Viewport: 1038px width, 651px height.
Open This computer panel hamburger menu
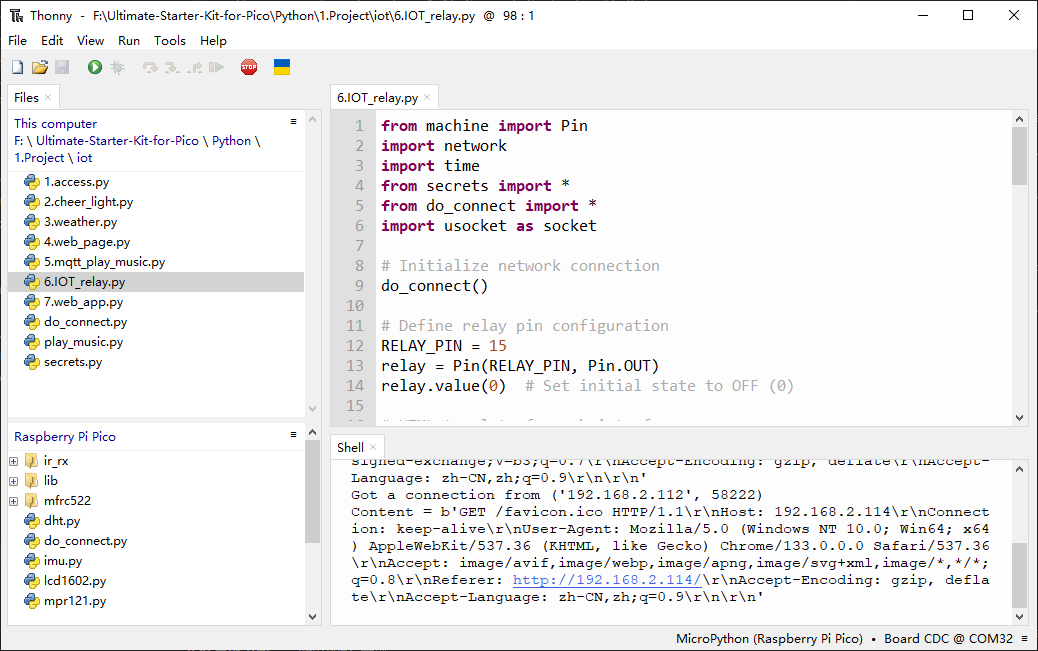click(x=293, y=121)
